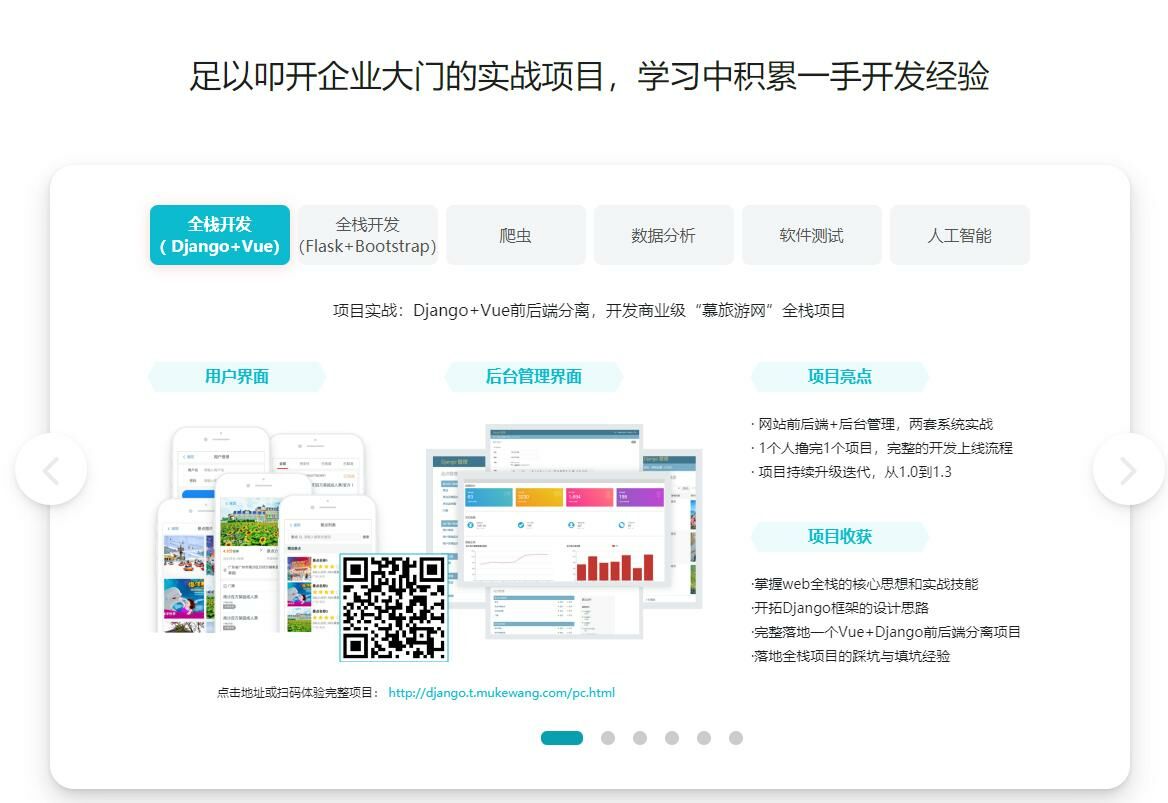Click the previous slide left arrow

tap(51, 469)
